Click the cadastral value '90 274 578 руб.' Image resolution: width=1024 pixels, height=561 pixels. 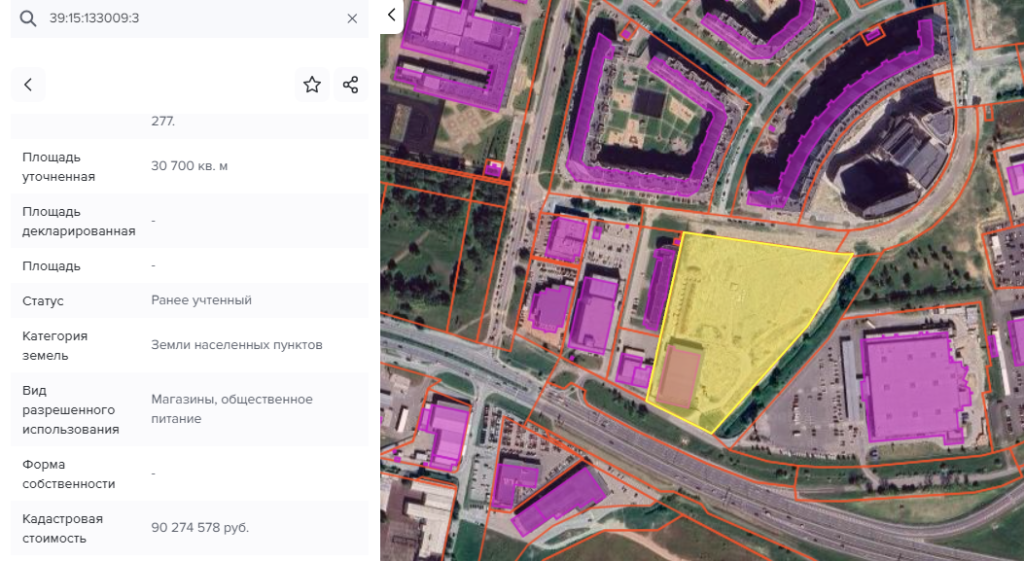click(200, 528)
